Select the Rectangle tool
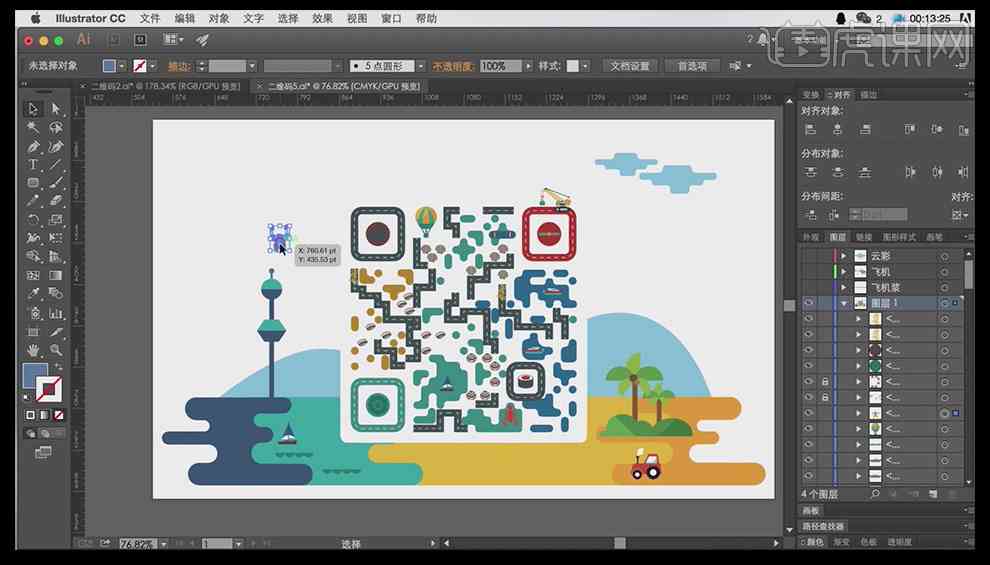Image resolution: width=990 pixels, height=565 pixels. pos(33,183)
